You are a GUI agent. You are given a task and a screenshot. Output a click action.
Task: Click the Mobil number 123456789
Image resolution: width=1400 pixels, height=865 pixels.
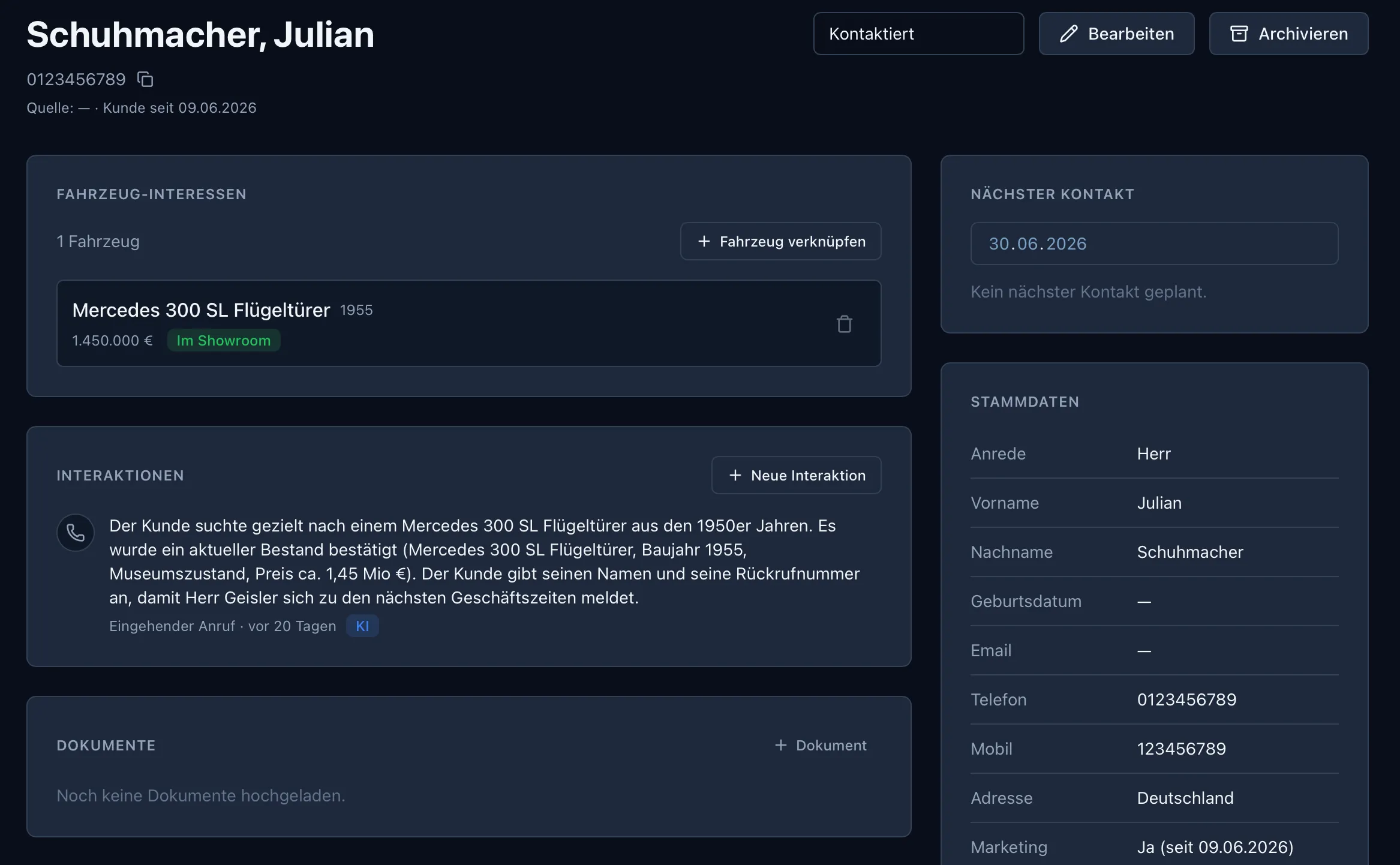tap(1181, 749)
